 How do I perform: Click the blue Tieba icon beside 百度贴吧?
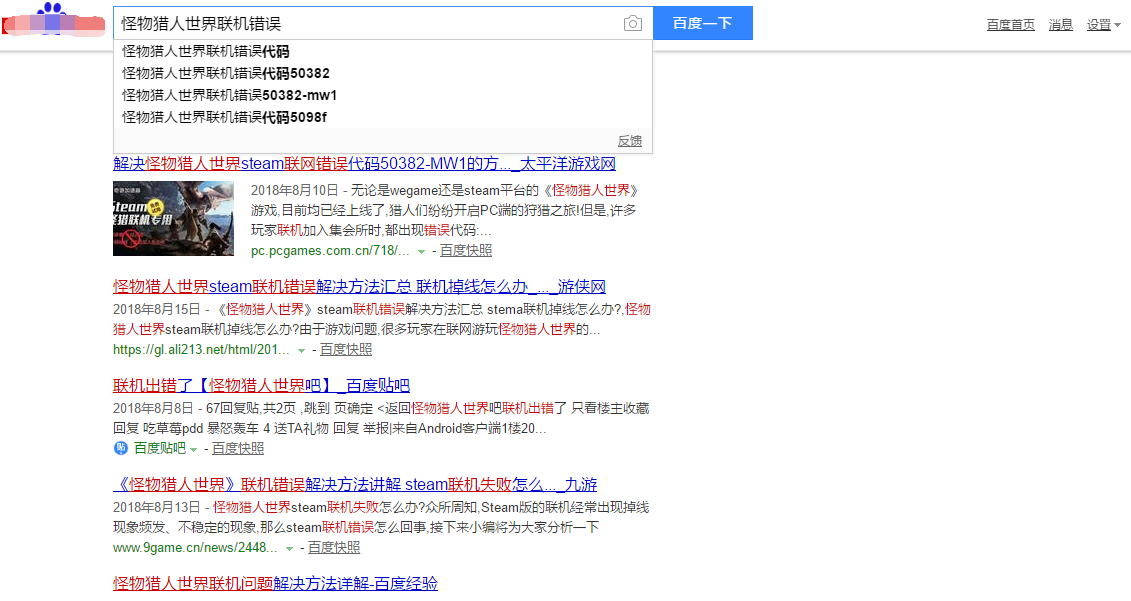point(120,448)
